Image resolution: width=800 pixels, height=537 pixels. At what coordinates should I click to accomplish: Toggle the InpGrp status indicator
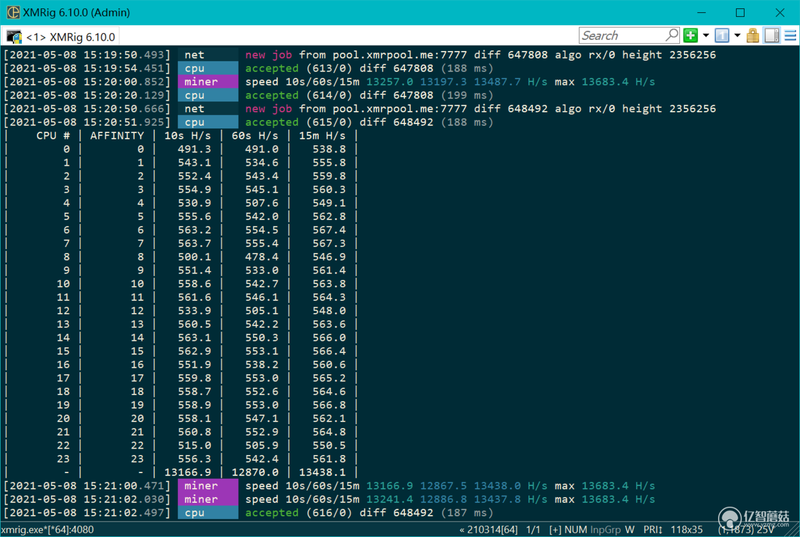(605, 530)
